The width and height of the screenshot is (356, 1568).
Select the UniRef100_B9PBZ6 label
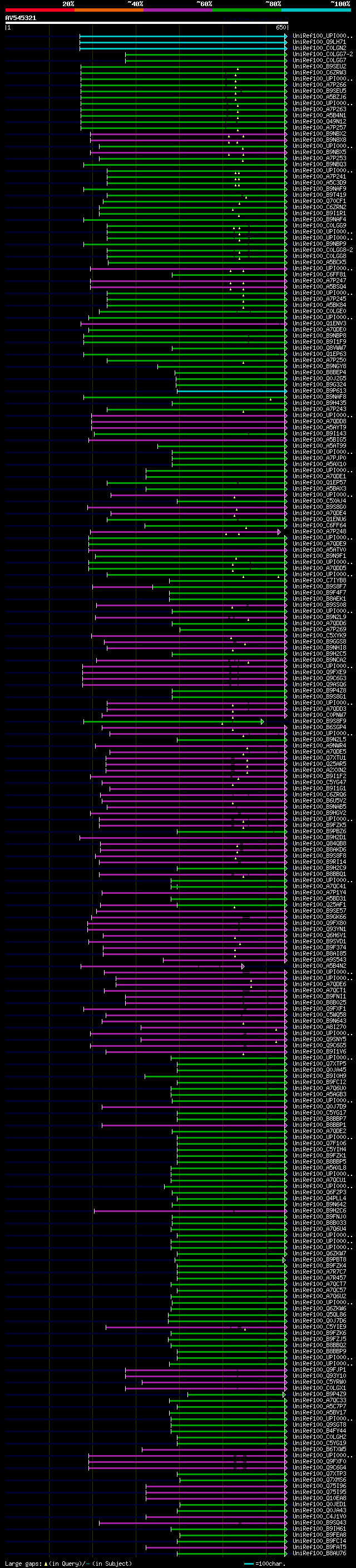point(319,831)
